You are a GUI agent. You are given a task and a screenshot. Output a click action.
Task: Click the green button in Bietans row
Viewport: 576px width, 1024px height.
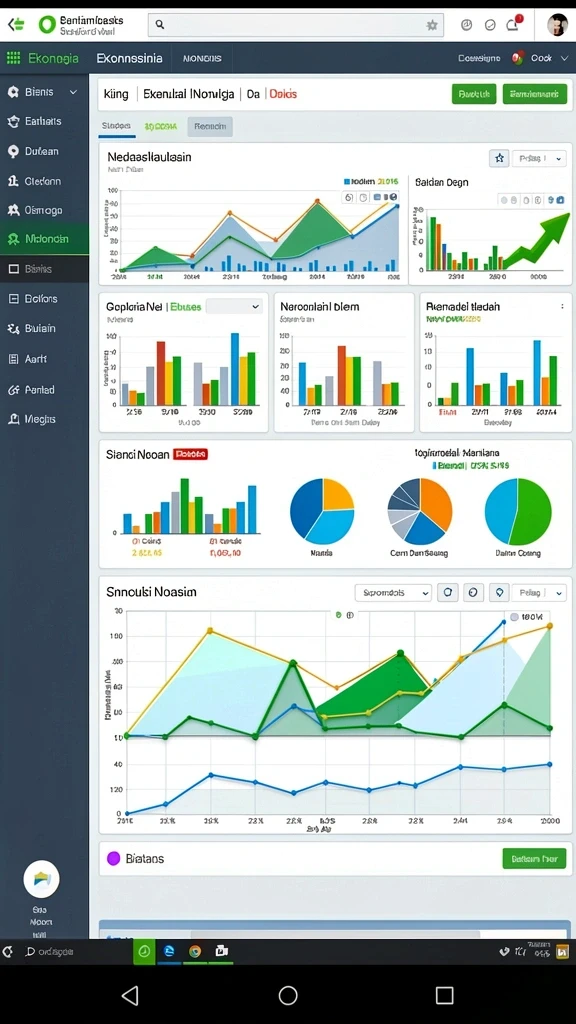pos(534,858)
